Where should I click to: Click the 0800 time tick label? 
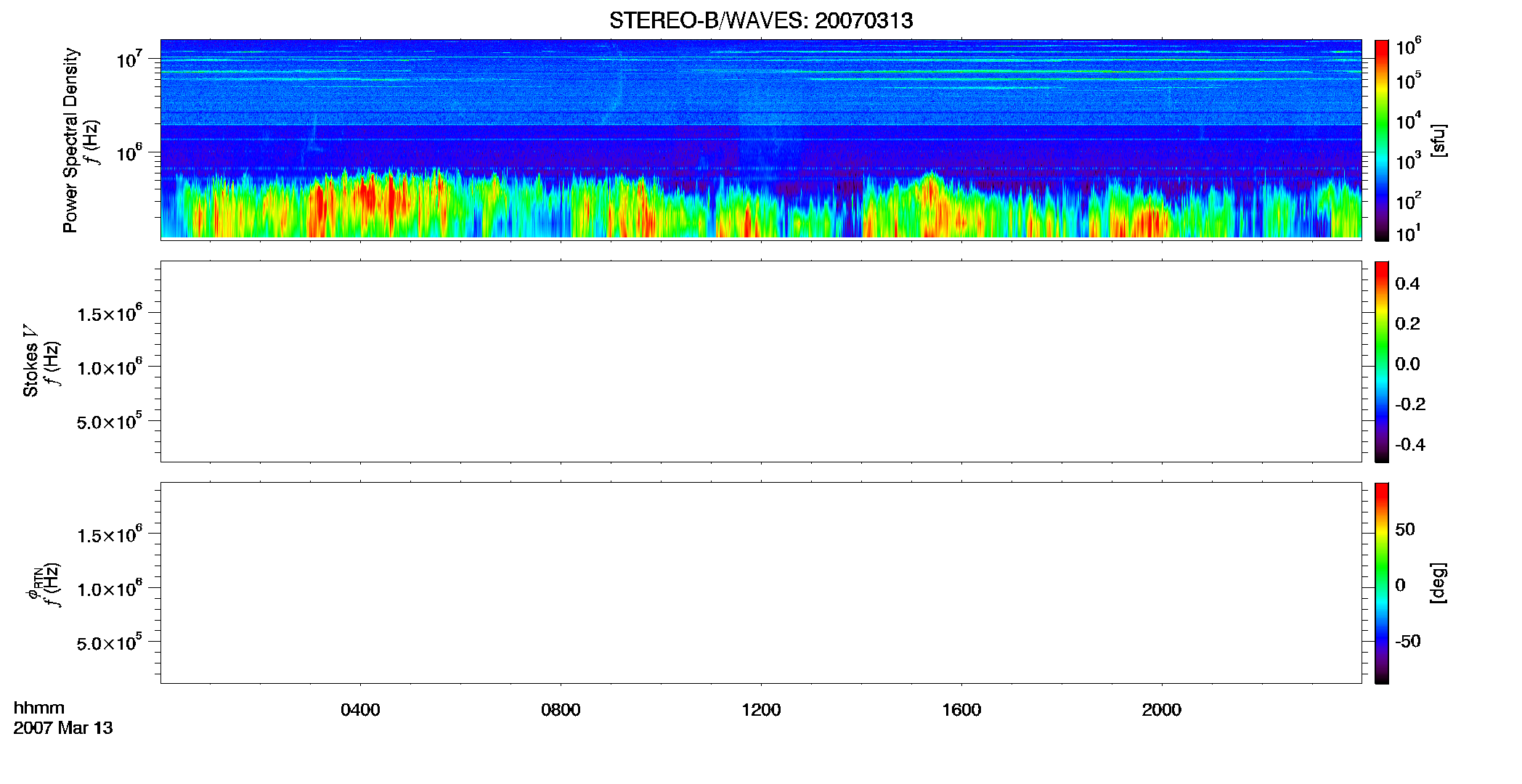pyautogui.click(x=561, y=710)
